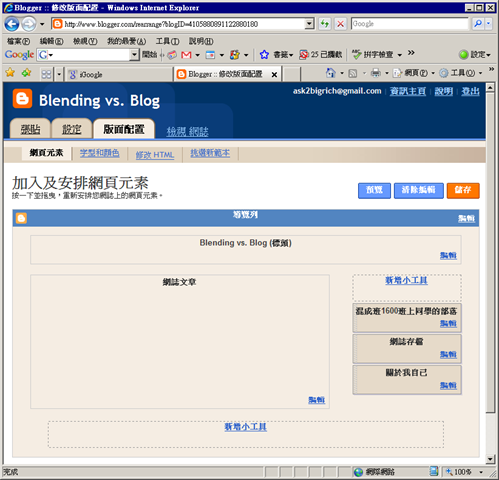
Task: Expand Google Toolbar overflow chevron
Action: tap(411, 53)
